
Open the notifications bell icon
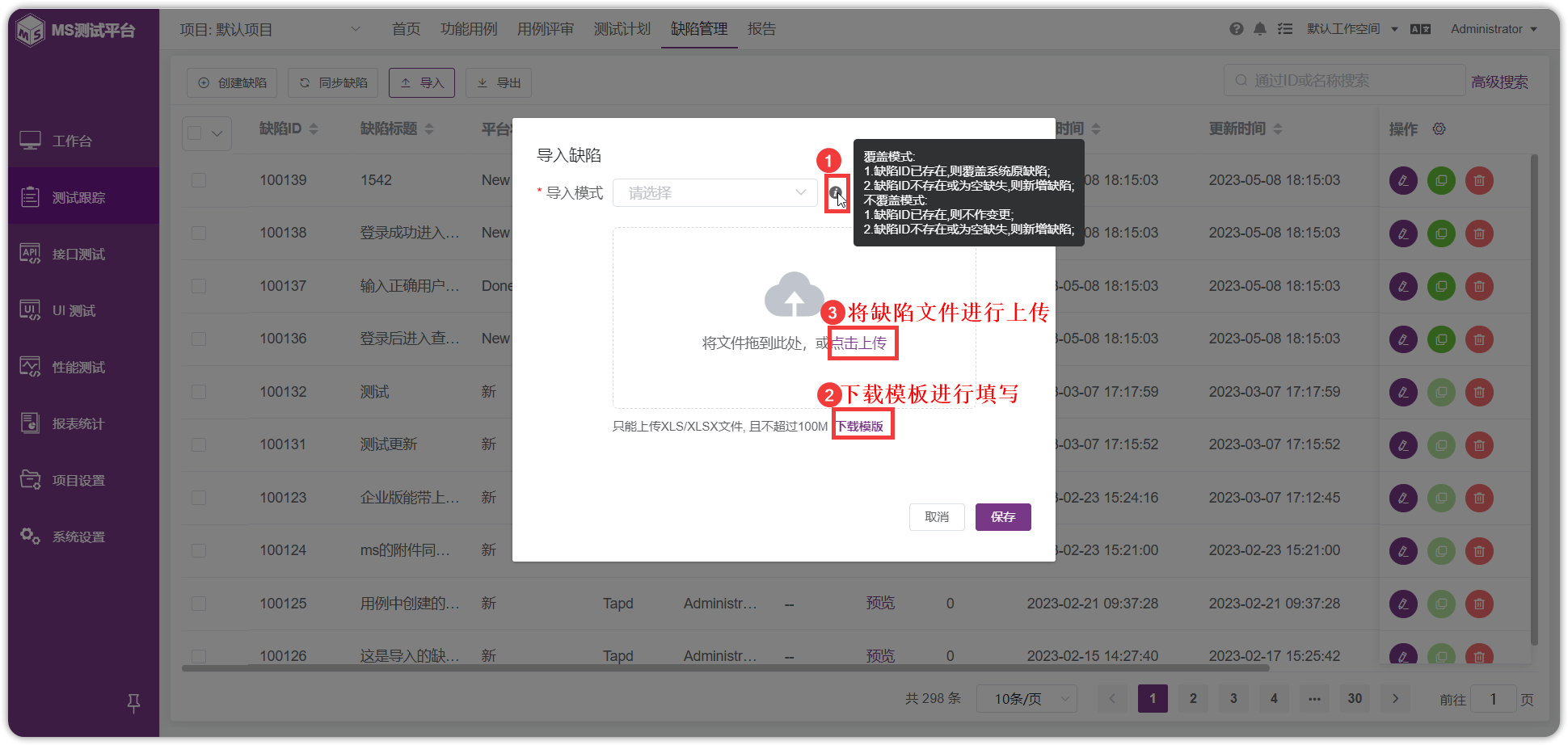coord(1260,29)
